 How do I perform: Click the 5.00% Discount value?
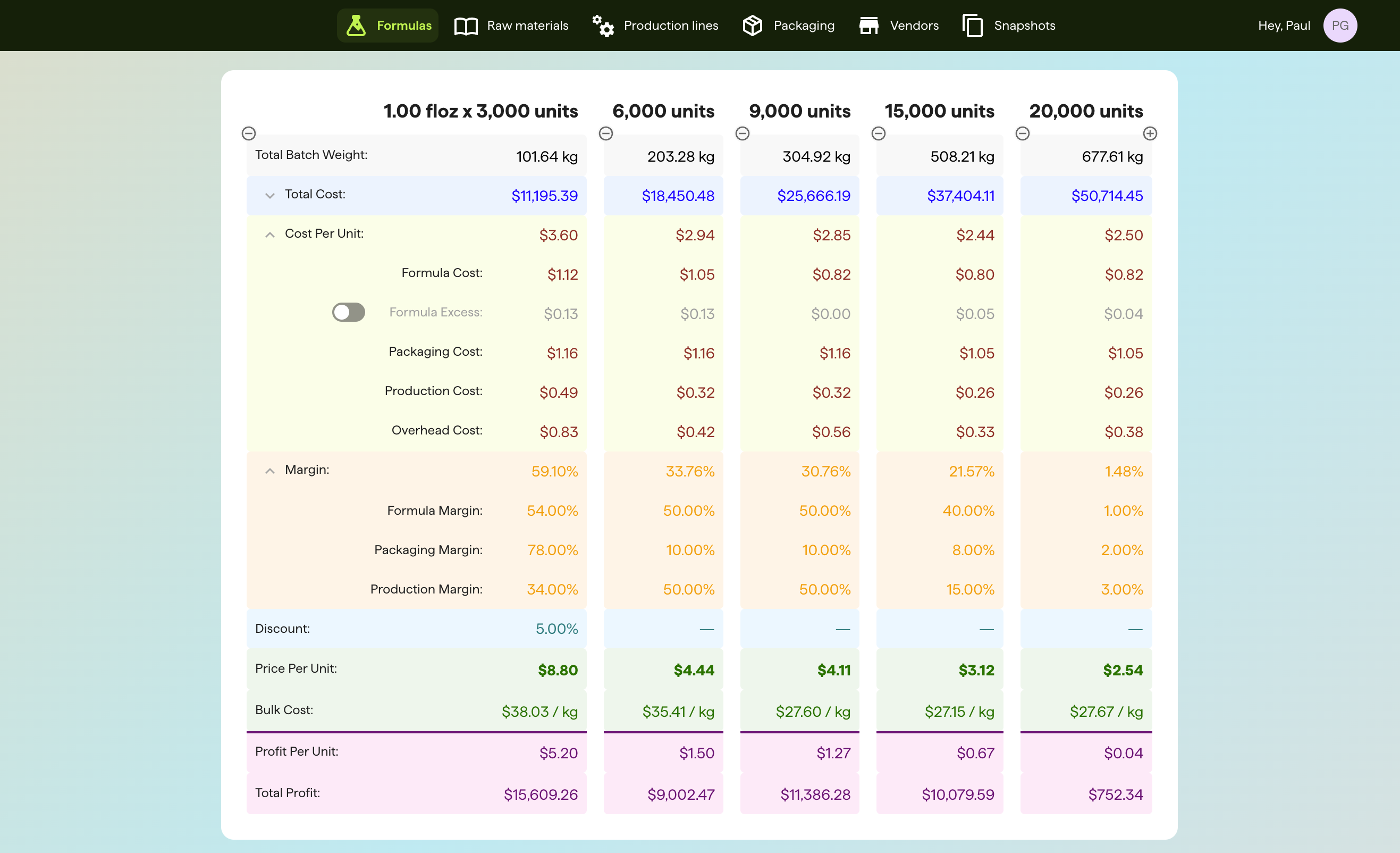click(x=556, y=629)
